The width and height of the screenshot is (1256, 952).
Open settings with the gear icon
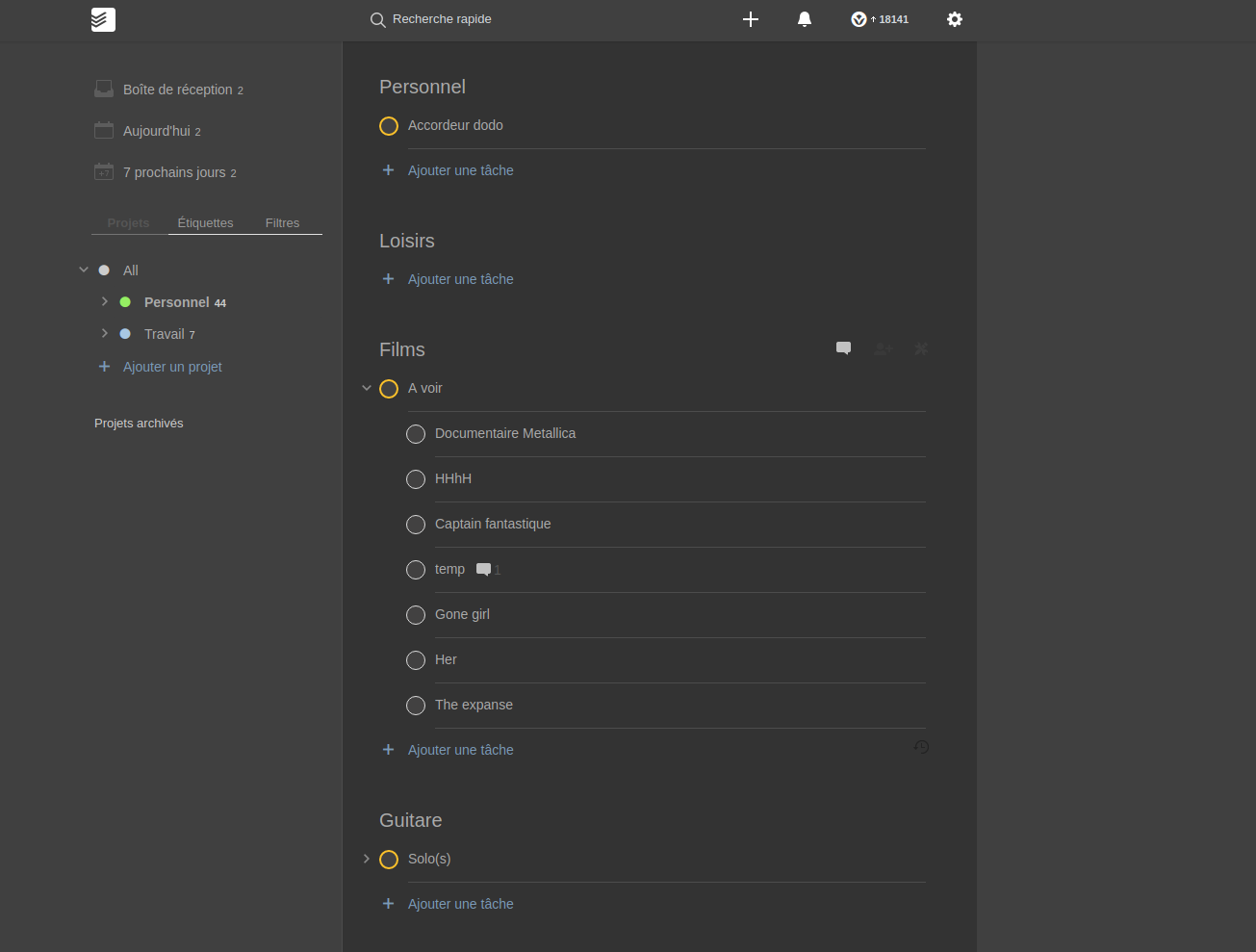point(954,19)
